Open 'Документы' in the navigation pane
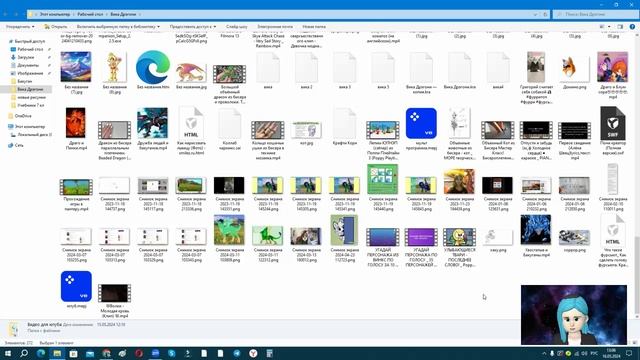This screenshot has height=360, width=640. (x=28, y=65)
